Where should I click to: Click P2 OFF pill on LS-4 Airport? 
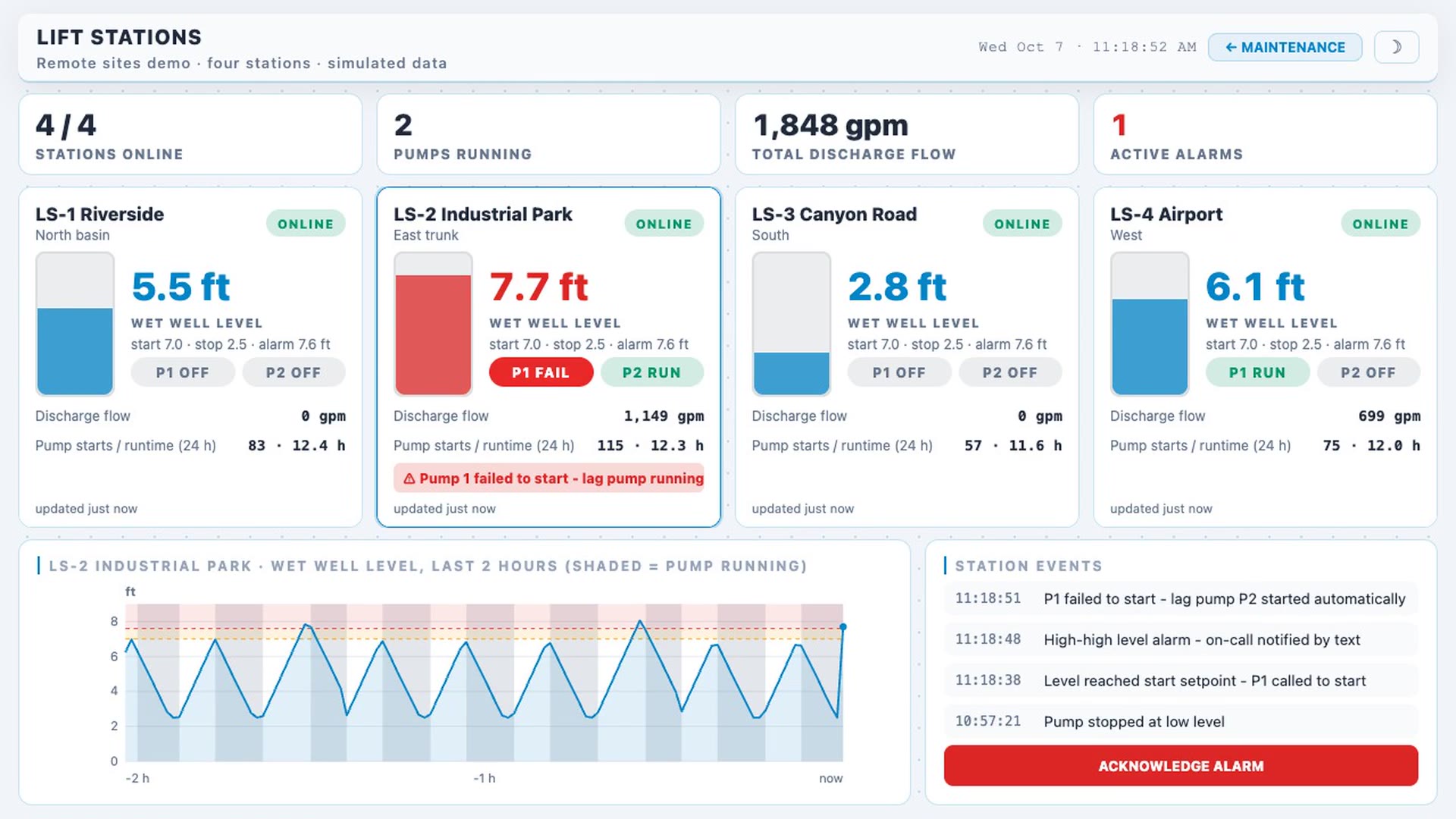point(1369,372)
